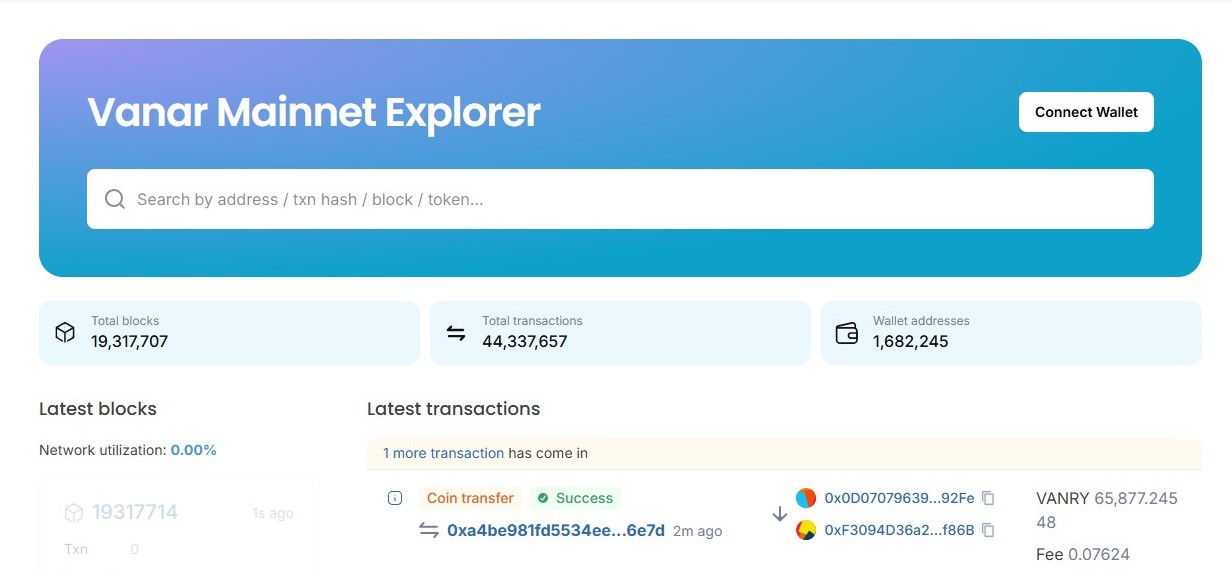
Task: Click the down arrow between addresses
Action: [780, 514]
